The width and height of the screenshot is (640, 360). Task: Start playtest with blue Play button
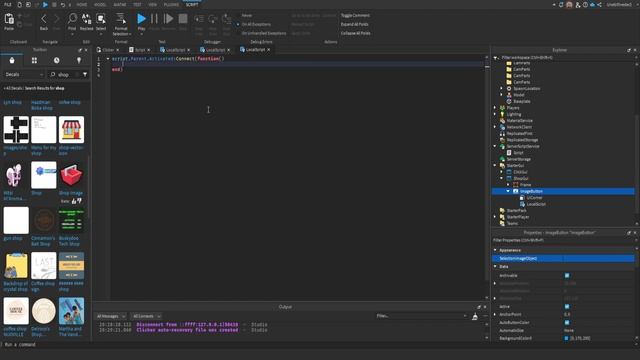[141, 19]
